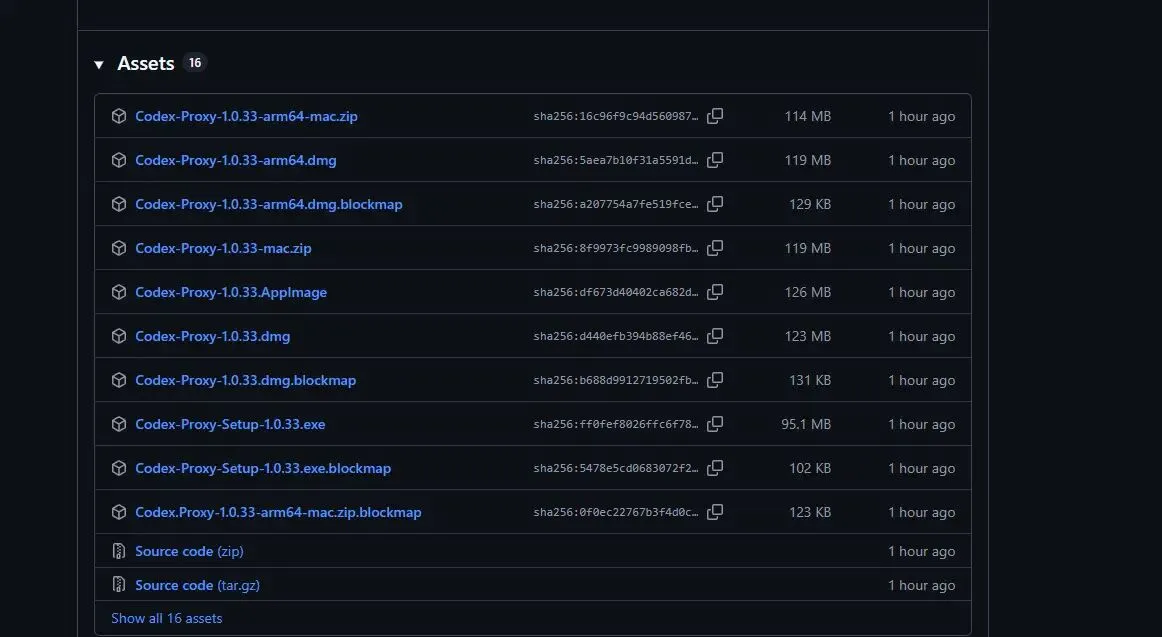This screenshot has height=637, width=1162.
Task: Copy hash for Codex.Proxy-1.0.33-arm64-mac.zip.blockmap
Action: (715, 512)
